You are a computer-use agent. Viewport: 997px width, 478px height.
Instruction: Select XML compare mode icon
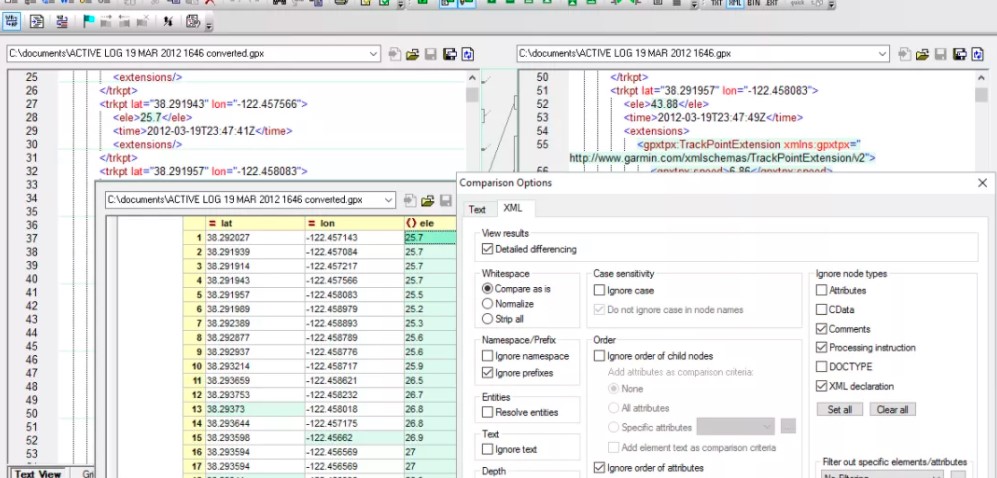point(735,3)
